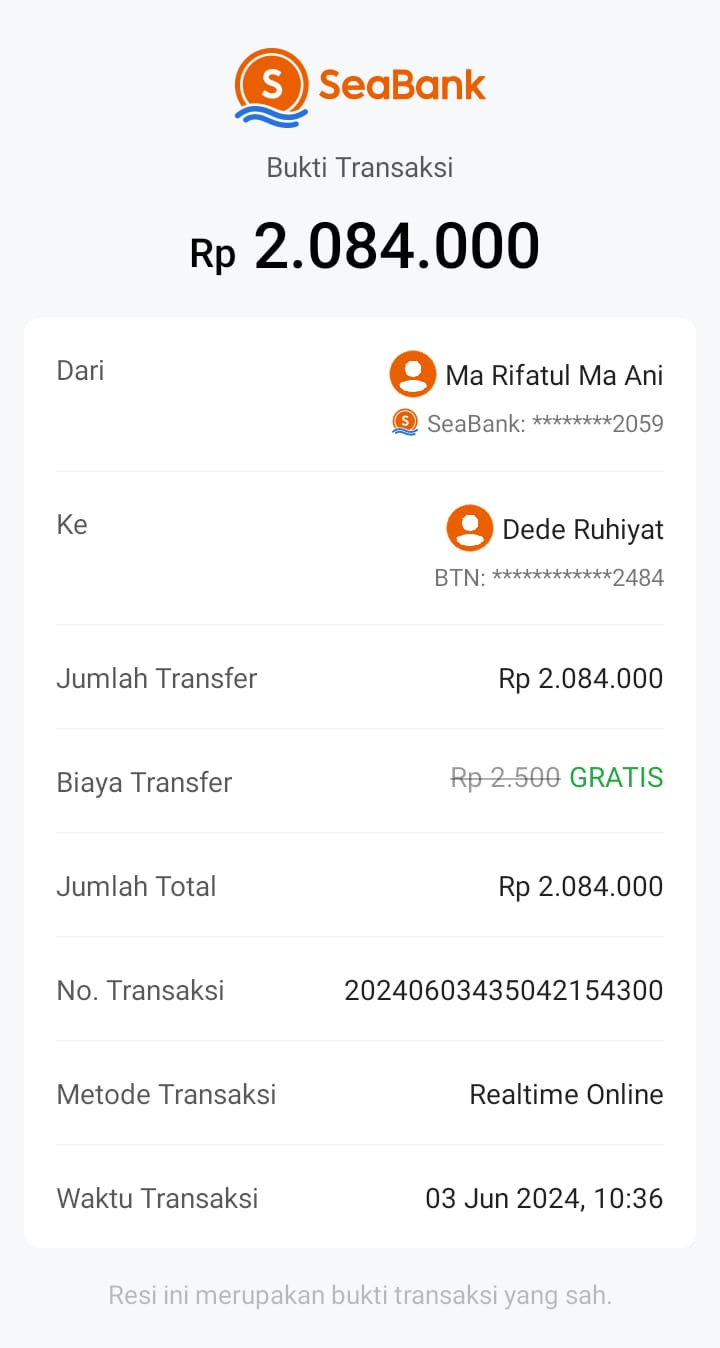
Task: Select the Bukti Transaksi heading
Action: (x=360, y=167)
